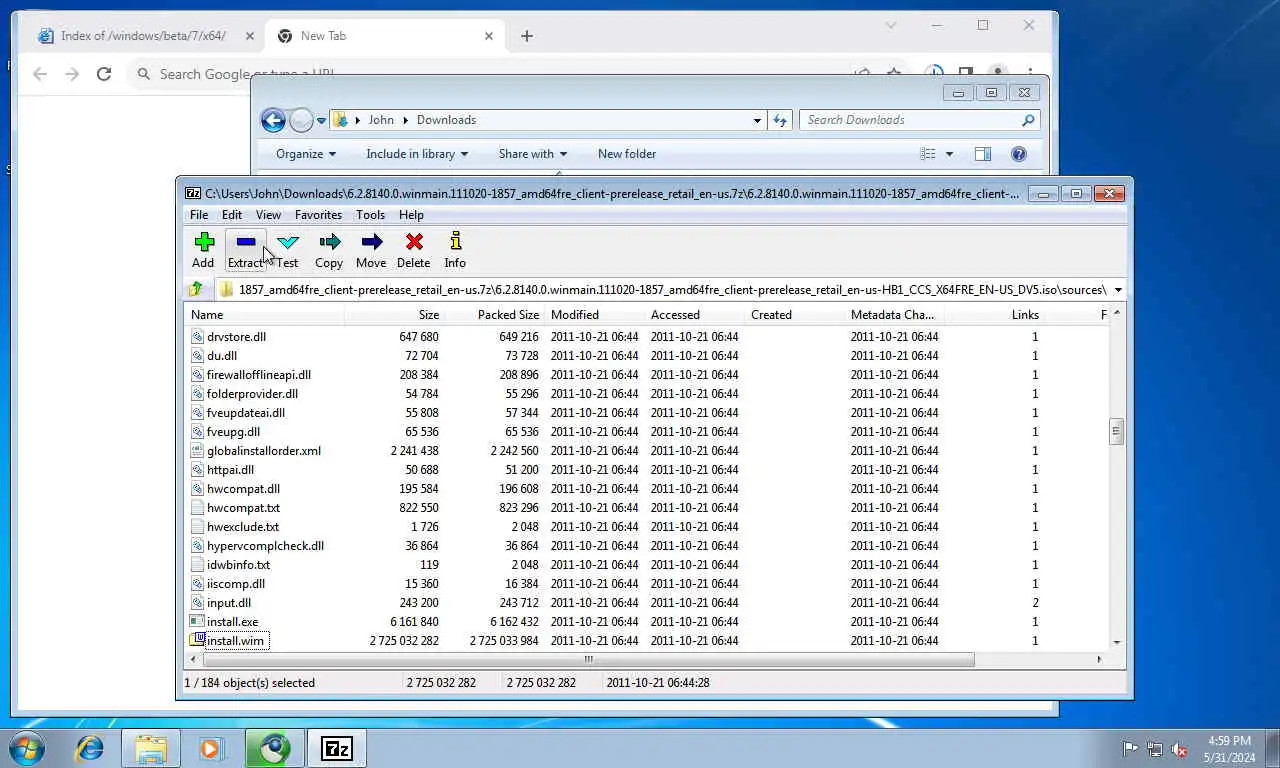Viewport: 1280px width, 768px height.
Task: Open the Include in library dropdown
Action: pos(417,154)
